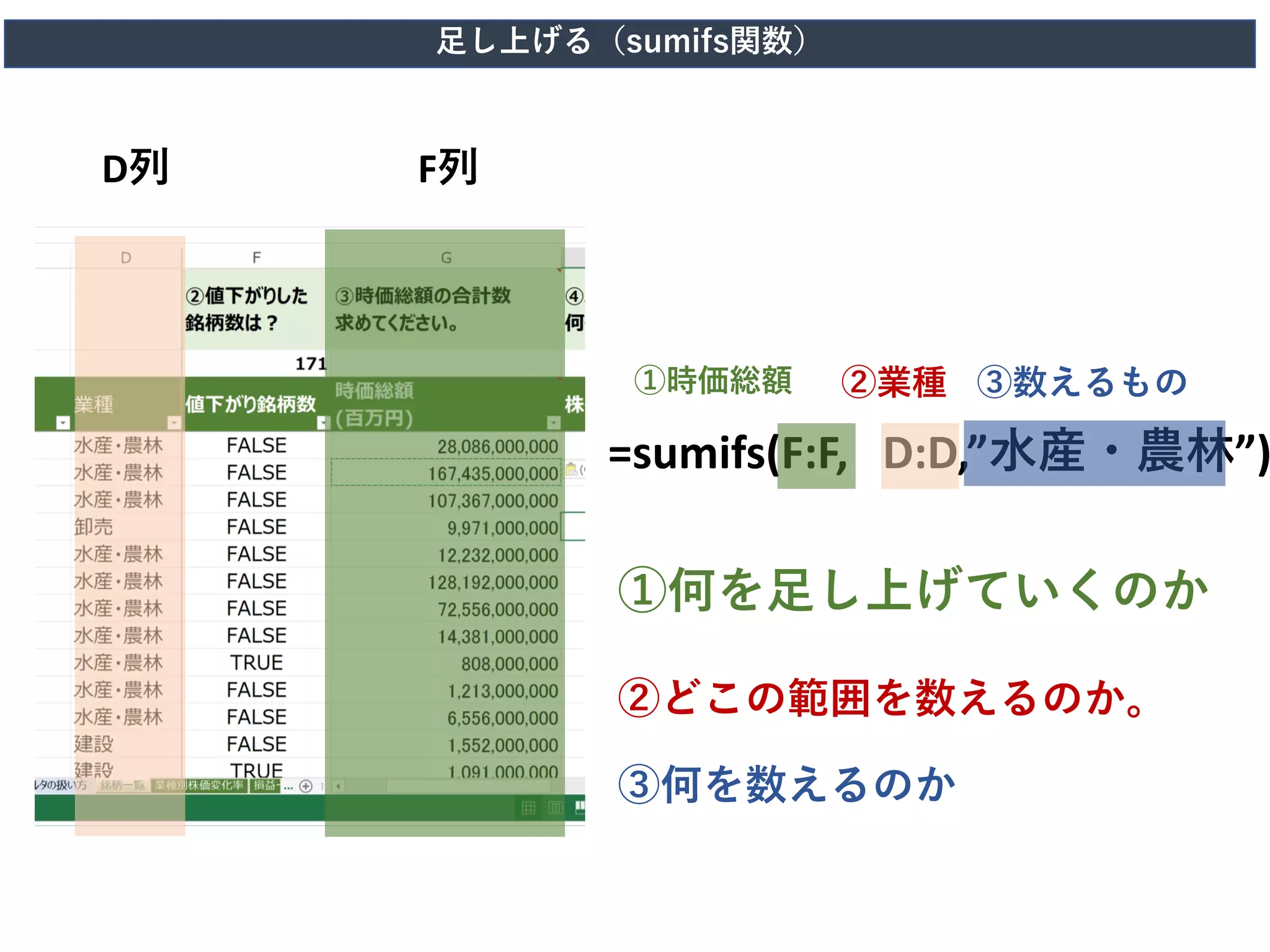Open the フィルタの扱い方 sheet tab

click(61, 785)
